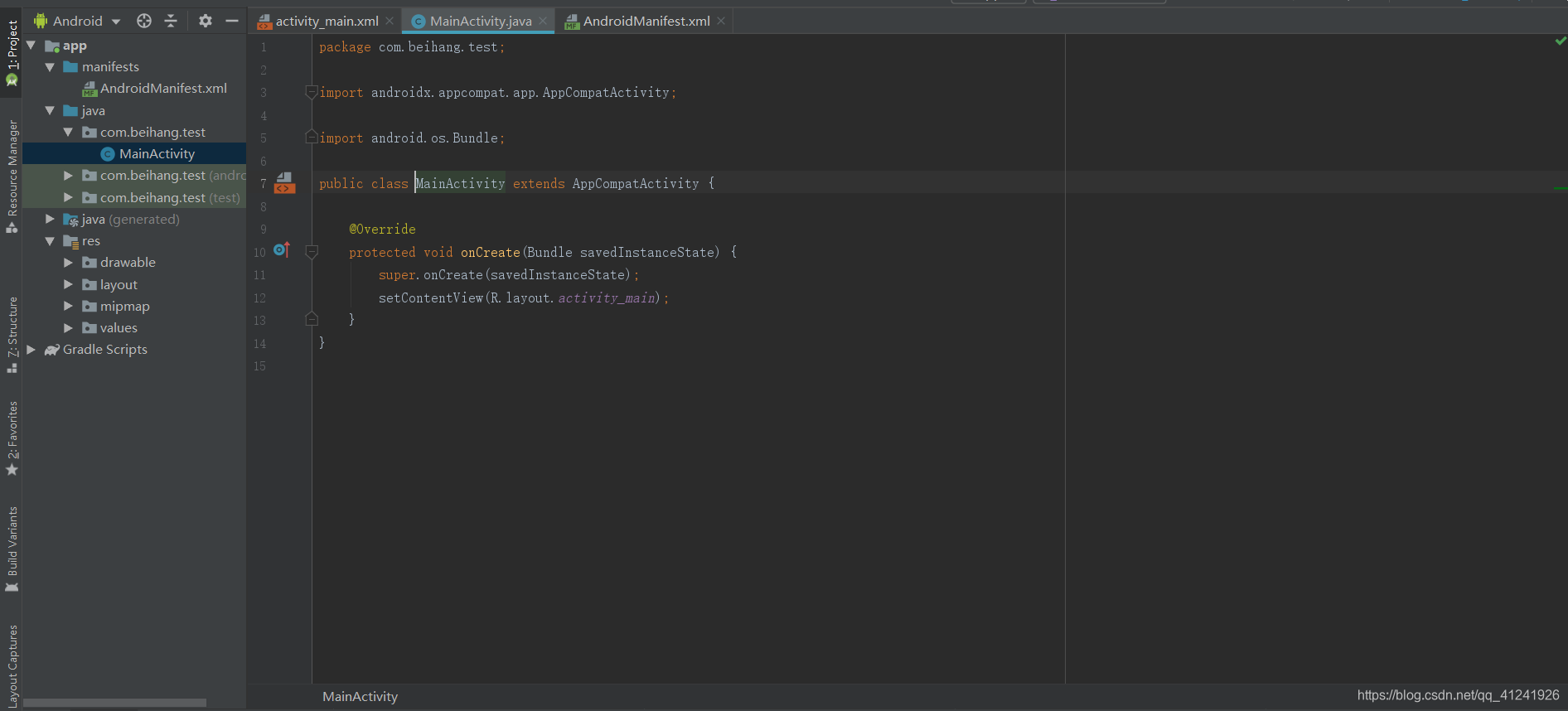Viewport: 1568px width, 711px height.
Task: Select MainActivity class in project tree
Action: click(157, 154)
